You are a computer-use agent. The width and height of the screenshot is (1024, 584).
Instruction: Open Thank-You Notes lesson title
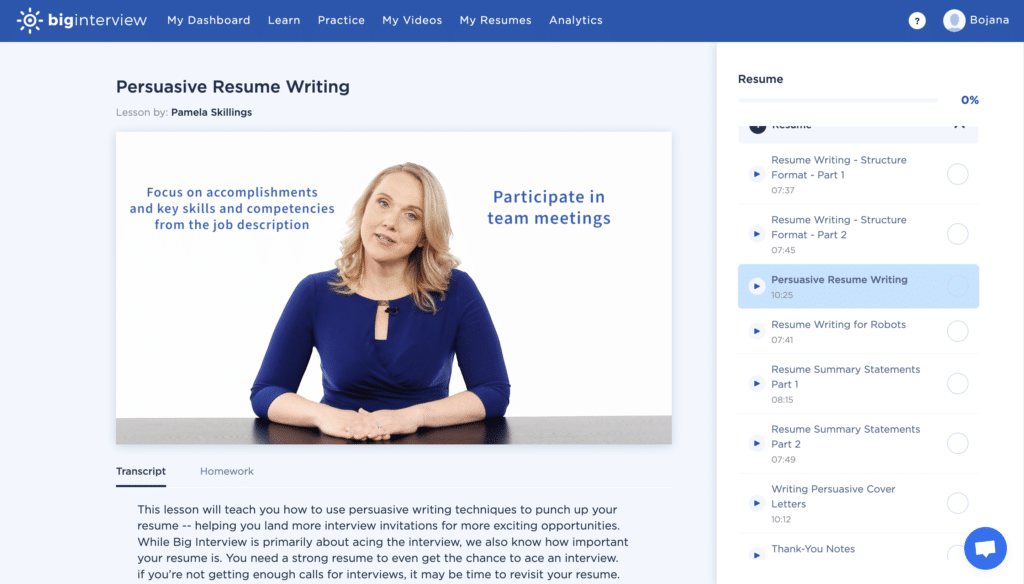[x=812, y=549]
